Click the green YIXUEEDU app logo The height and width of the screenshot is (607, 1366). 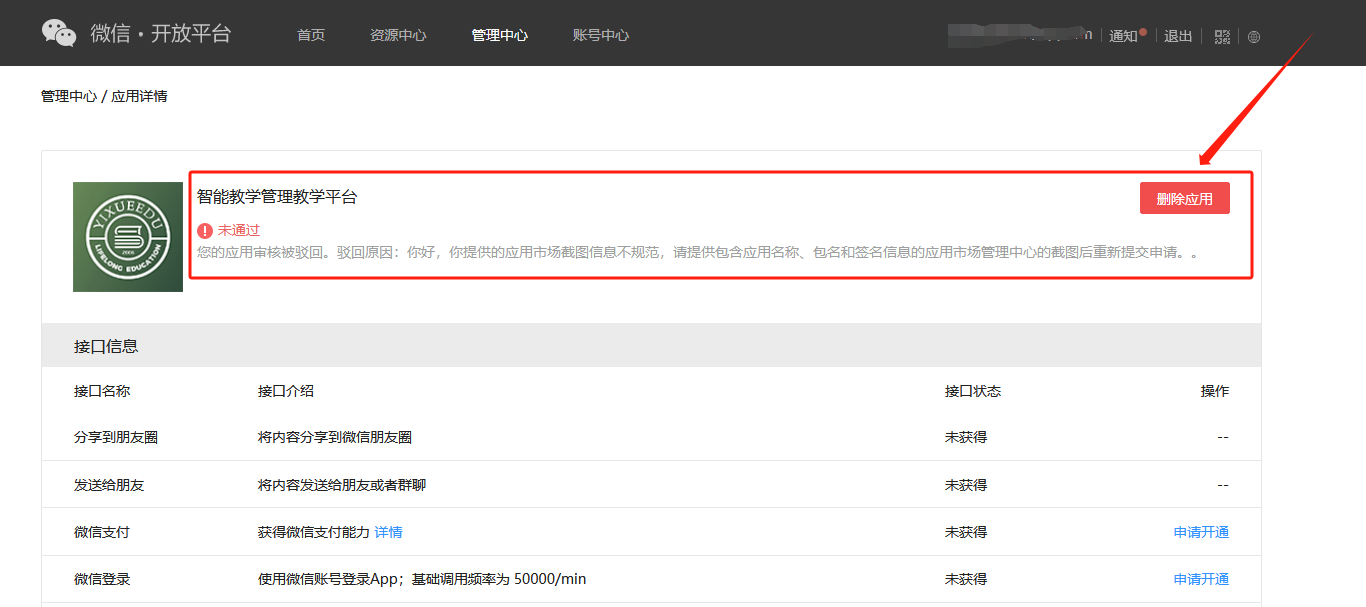pos(128,237)
